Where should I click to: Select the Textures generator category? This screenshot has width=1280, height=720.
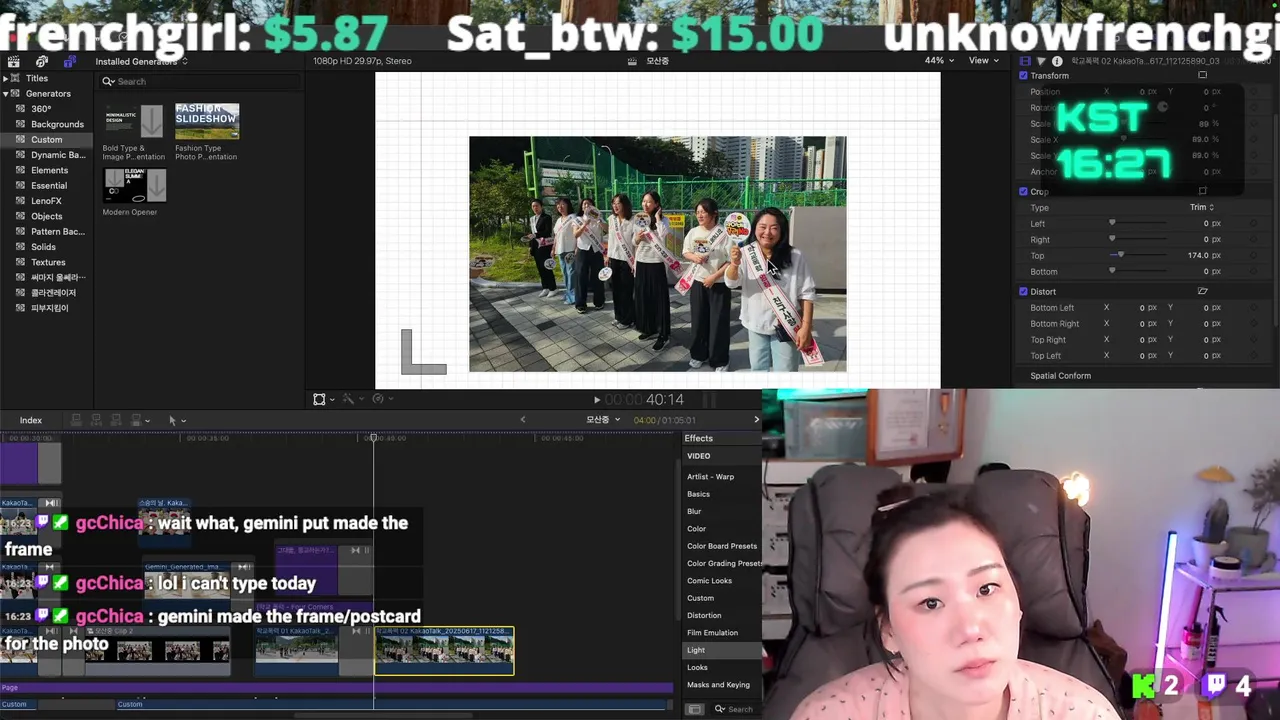click(x=47, y=262)
